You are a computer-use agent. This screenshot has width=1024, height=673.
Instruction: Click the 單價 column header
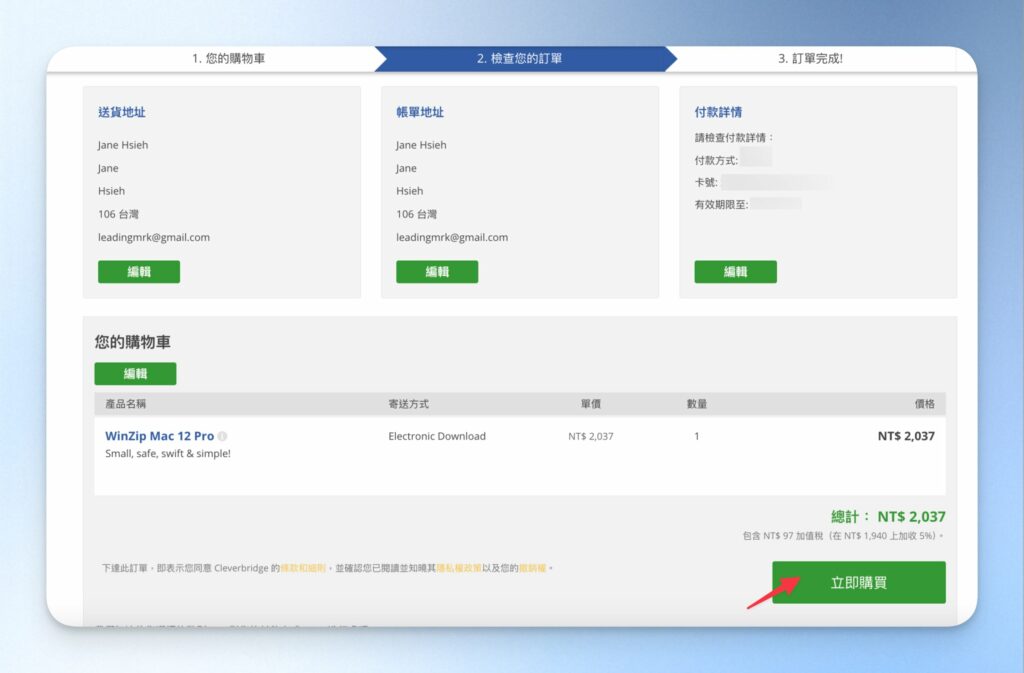(x=591, y=404)
